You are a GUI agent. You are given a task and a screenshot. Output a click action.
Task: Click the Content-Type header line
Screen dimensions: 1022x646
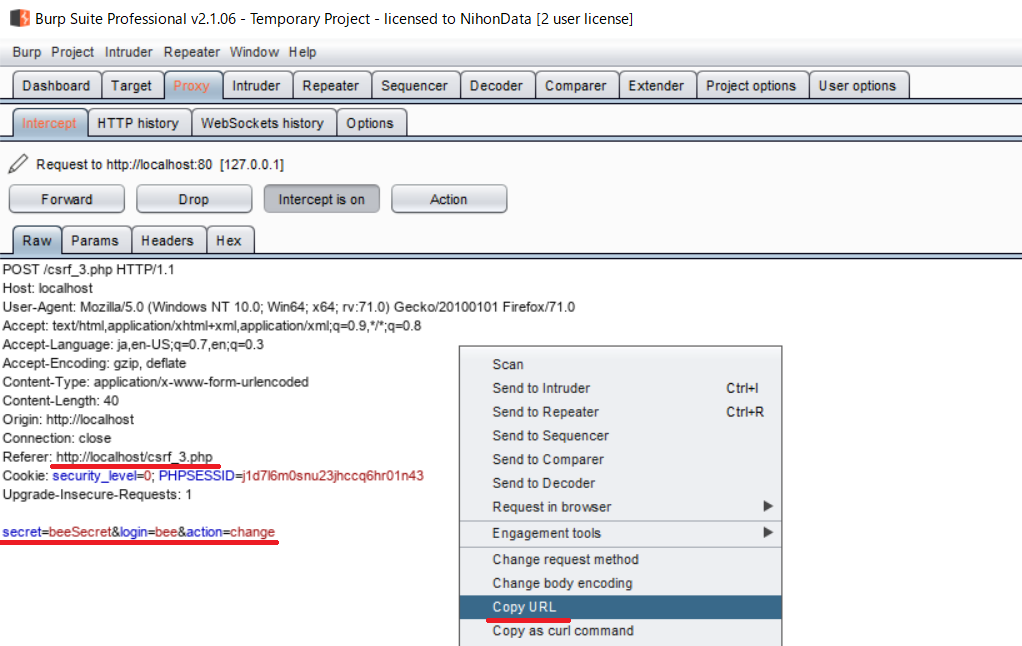click(156, 382)
